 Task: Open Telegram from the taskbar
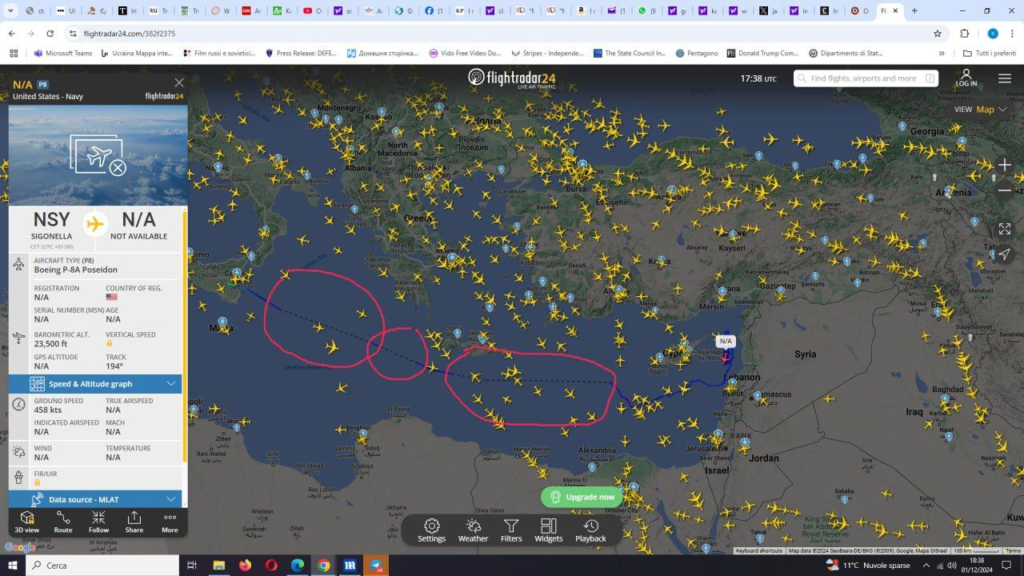pos(376,566)
